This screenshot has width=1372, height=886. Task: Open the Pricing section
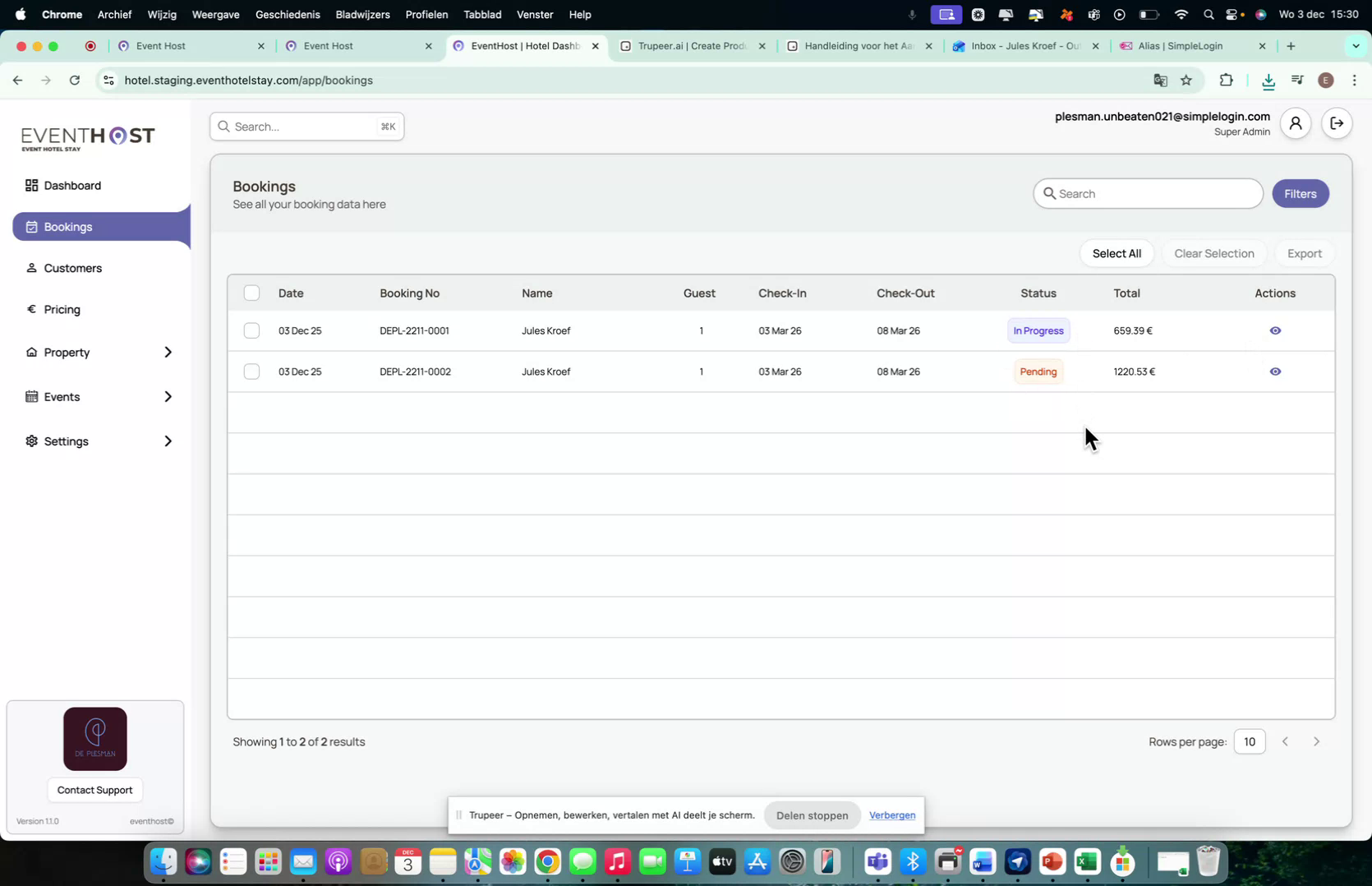coord(61,309)
